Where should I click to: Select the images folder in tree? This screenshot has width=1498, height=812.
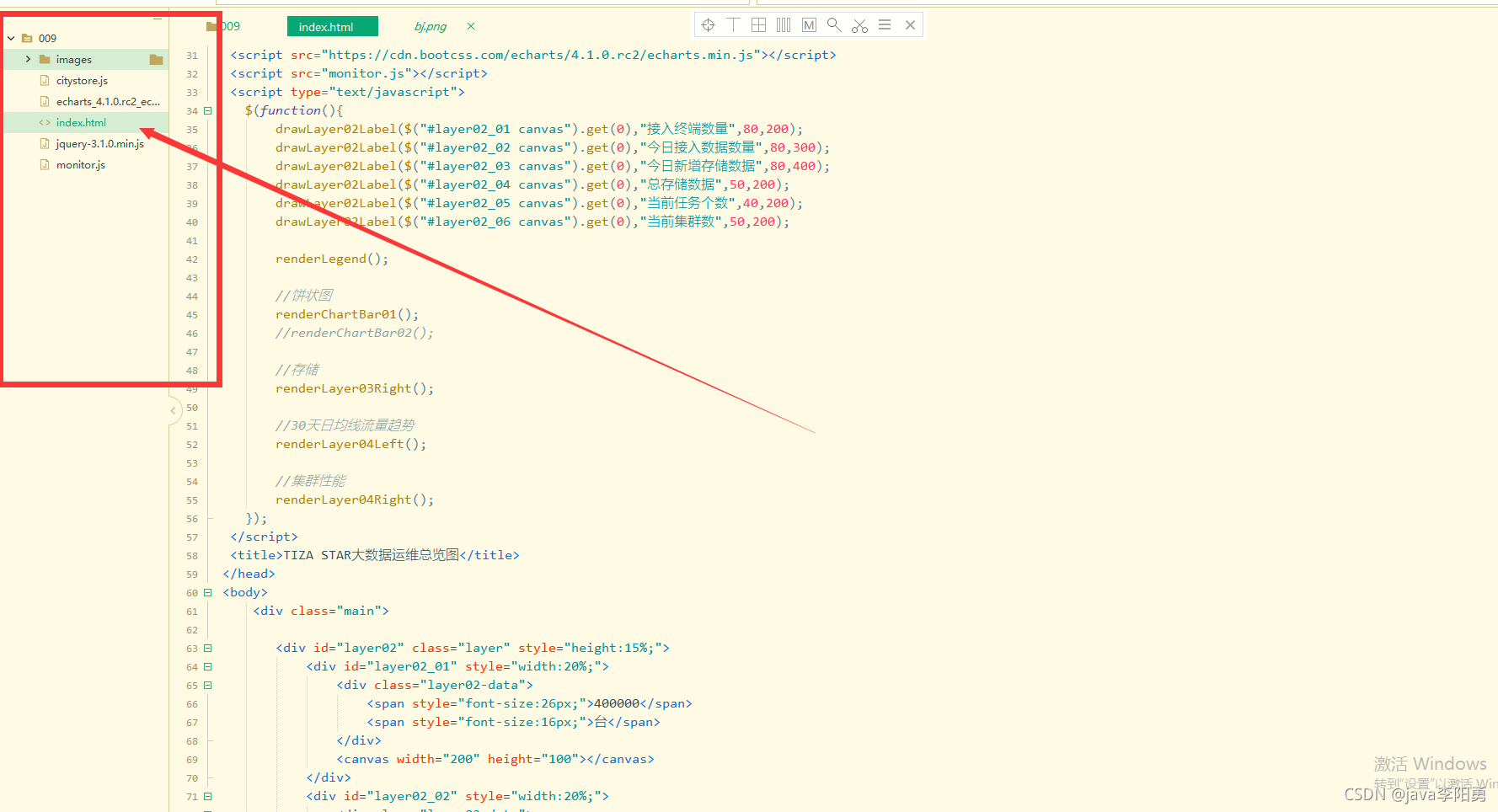(x=74, y=60)
